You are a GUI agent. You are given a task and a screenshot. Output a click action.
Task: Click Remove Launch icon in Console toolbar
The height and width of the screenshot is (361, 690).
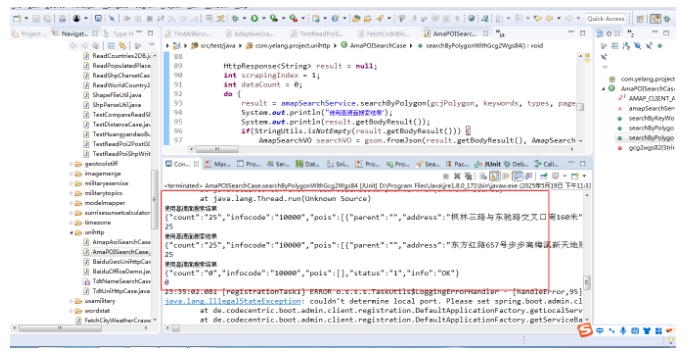point(457,176)
